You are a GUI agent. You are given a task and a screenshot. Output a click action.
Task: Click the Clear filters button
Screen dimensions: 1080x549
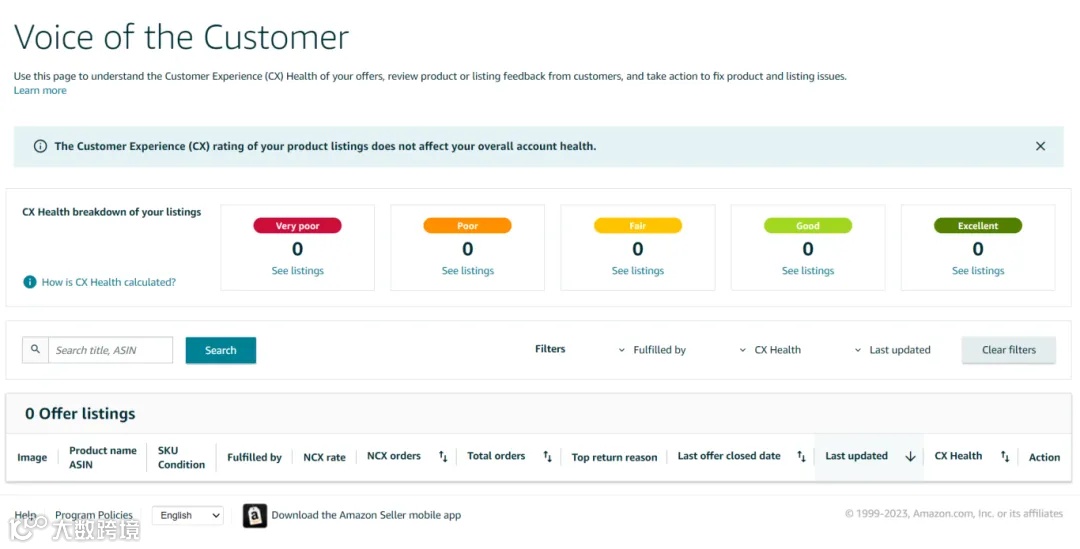[1008, 350]
